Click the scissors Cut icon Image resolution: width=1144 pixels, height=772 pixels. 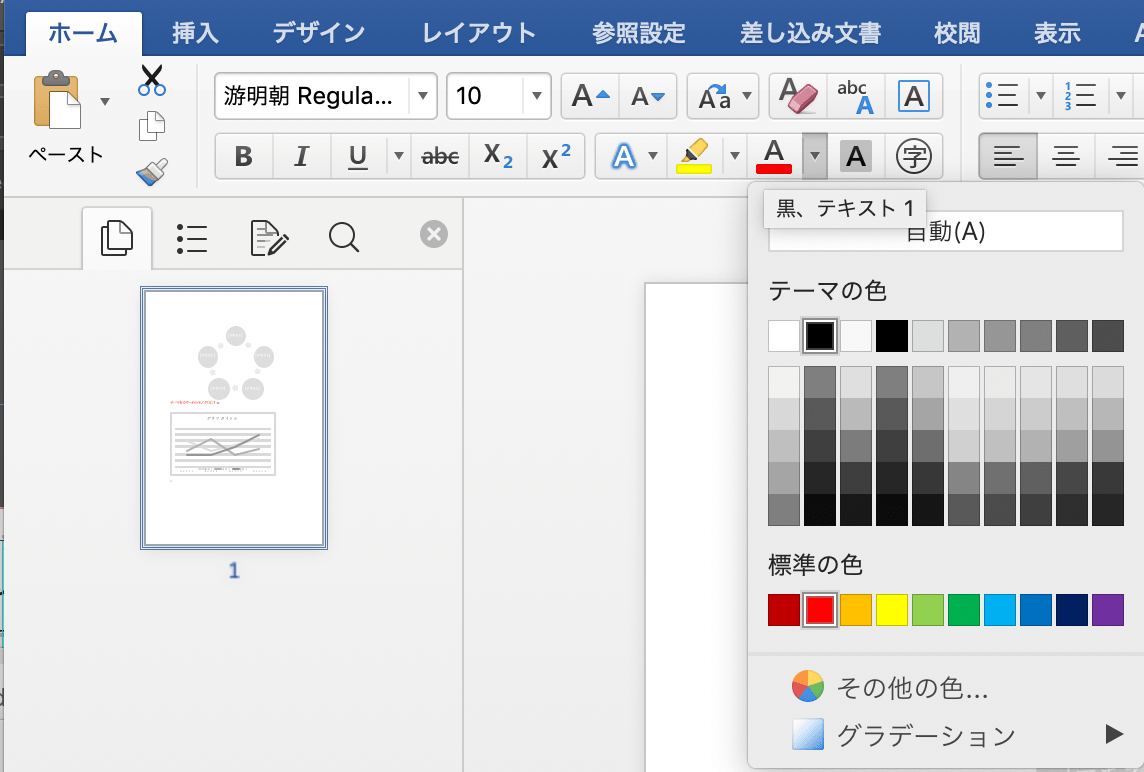[x=152, y=80]
